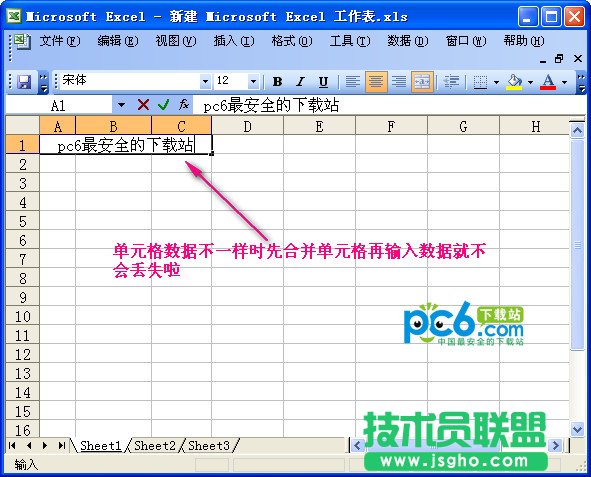Viewport: 591px width, 477px height.
Task: Open borders style dropdown arrow
Action: (496, 82)
